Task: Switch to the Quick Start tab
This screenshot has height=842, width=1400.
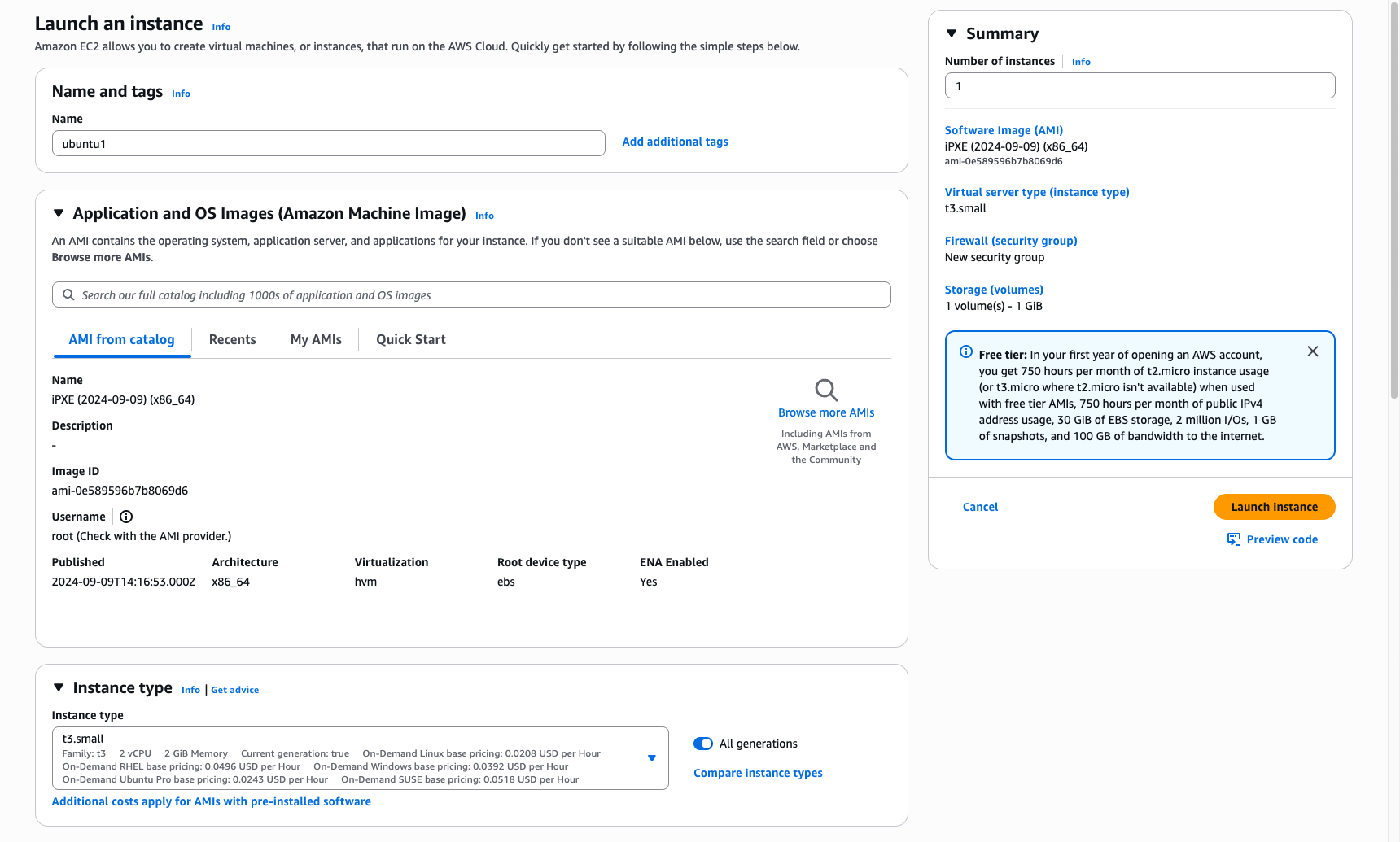Action: coord(410,340)
